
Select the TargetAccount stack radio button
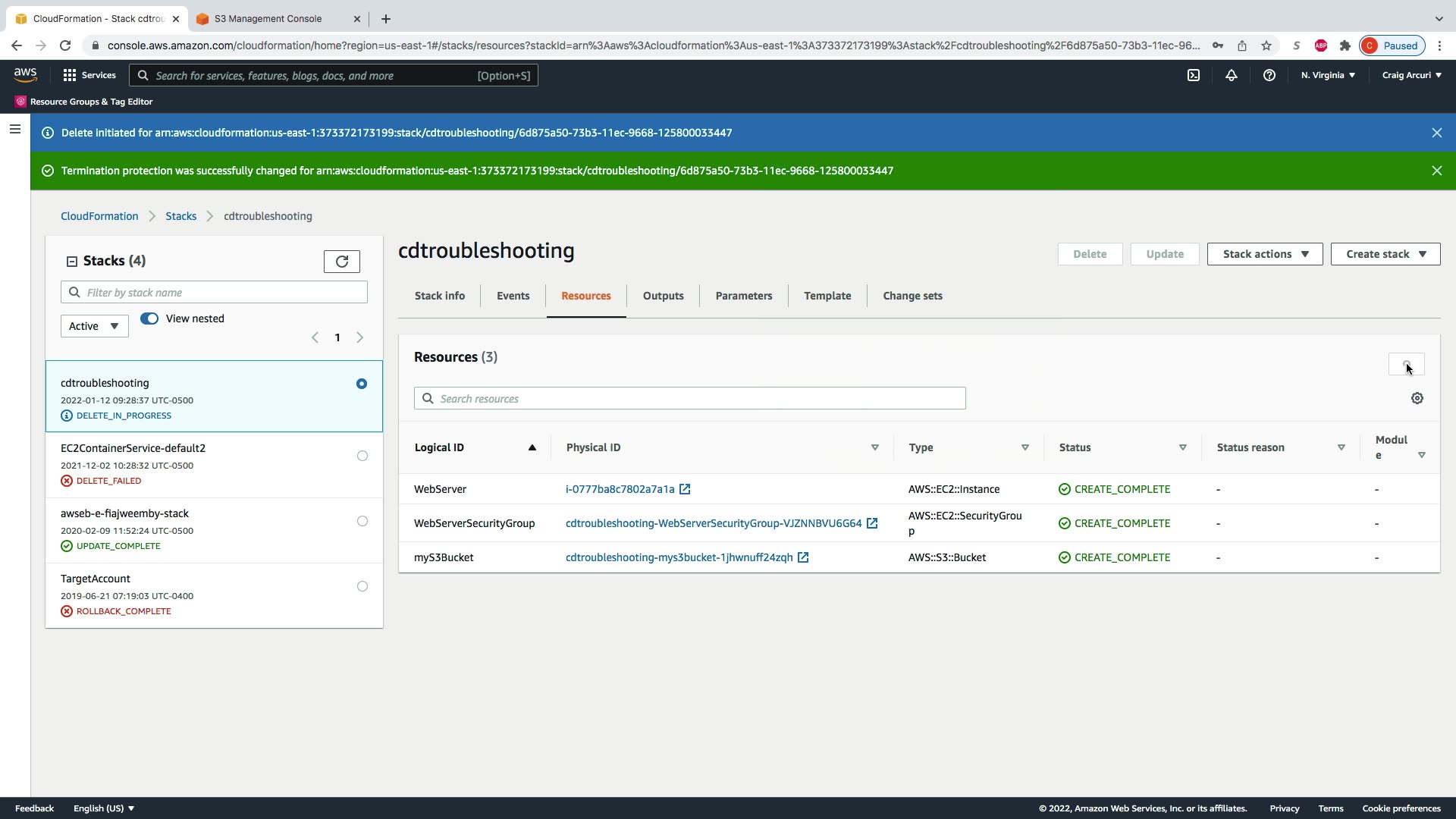(362, 586)
